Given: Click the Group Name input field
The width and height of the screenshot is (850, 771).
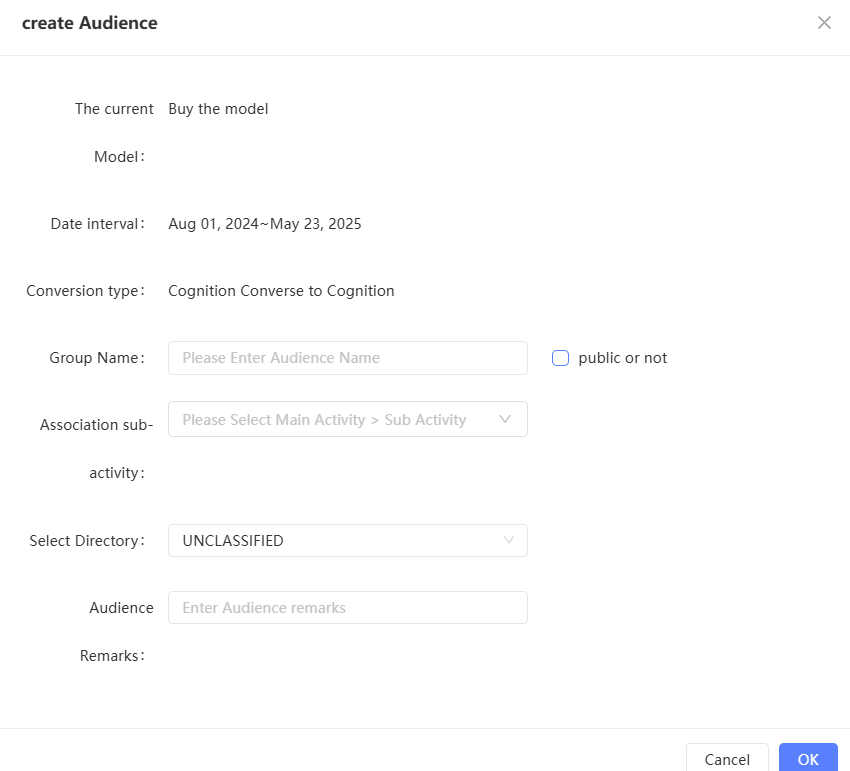Looking at the screenshot, I should pyautogui.click(x=347, y=358).
